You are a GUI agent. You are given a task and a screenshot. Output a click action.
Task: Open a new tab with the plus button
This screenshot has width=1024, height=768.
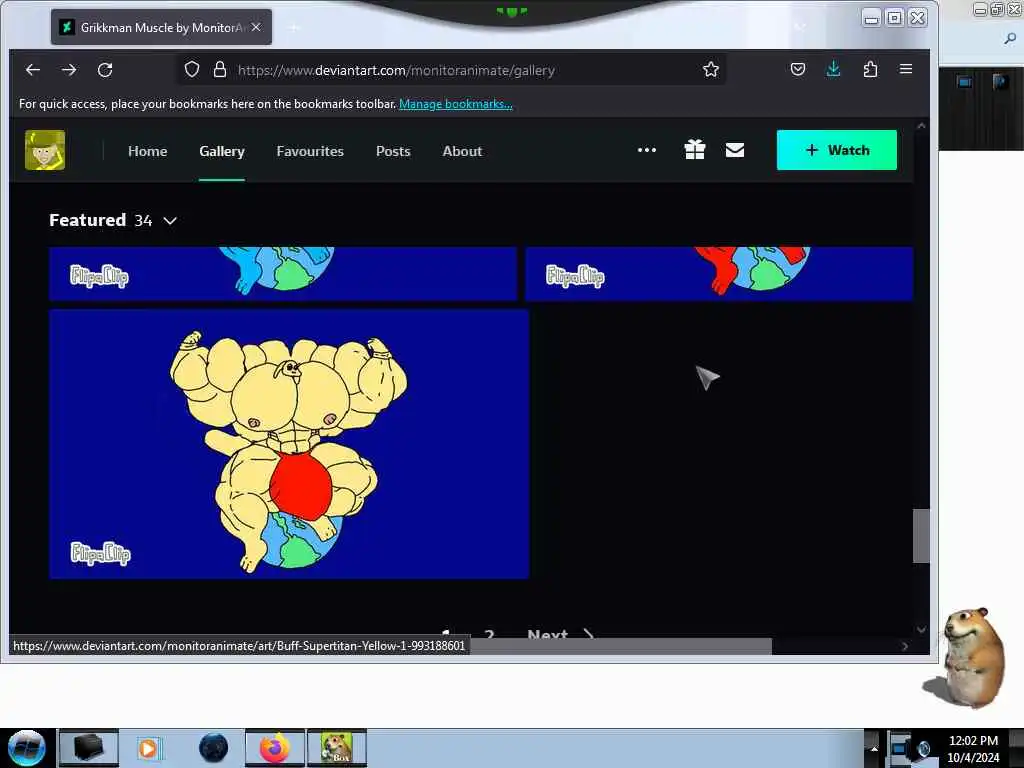(294, 27)
